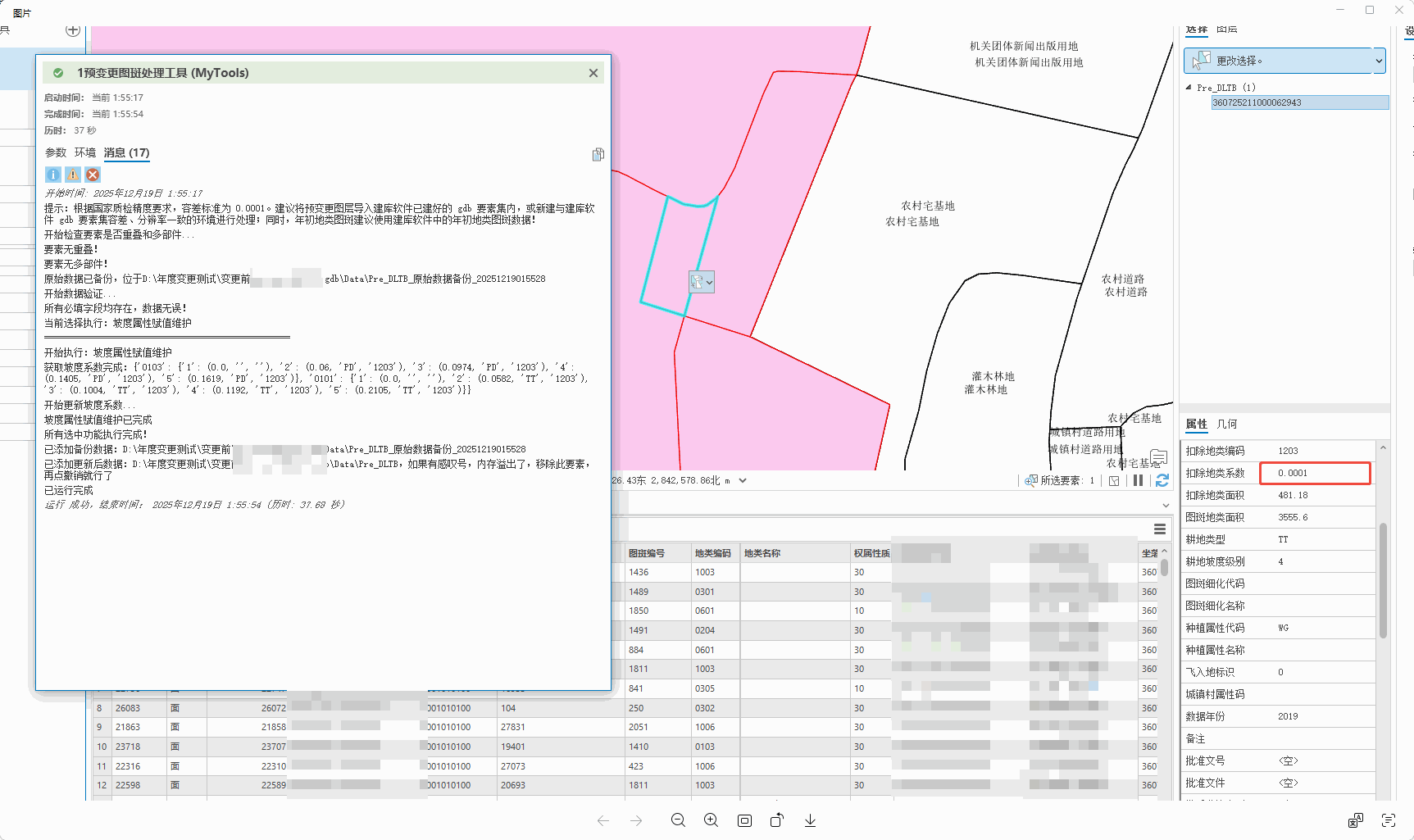Pause map drawing with the pause button
The height and width of the screenshot is (840, 1414).
tap(1138, 480)
